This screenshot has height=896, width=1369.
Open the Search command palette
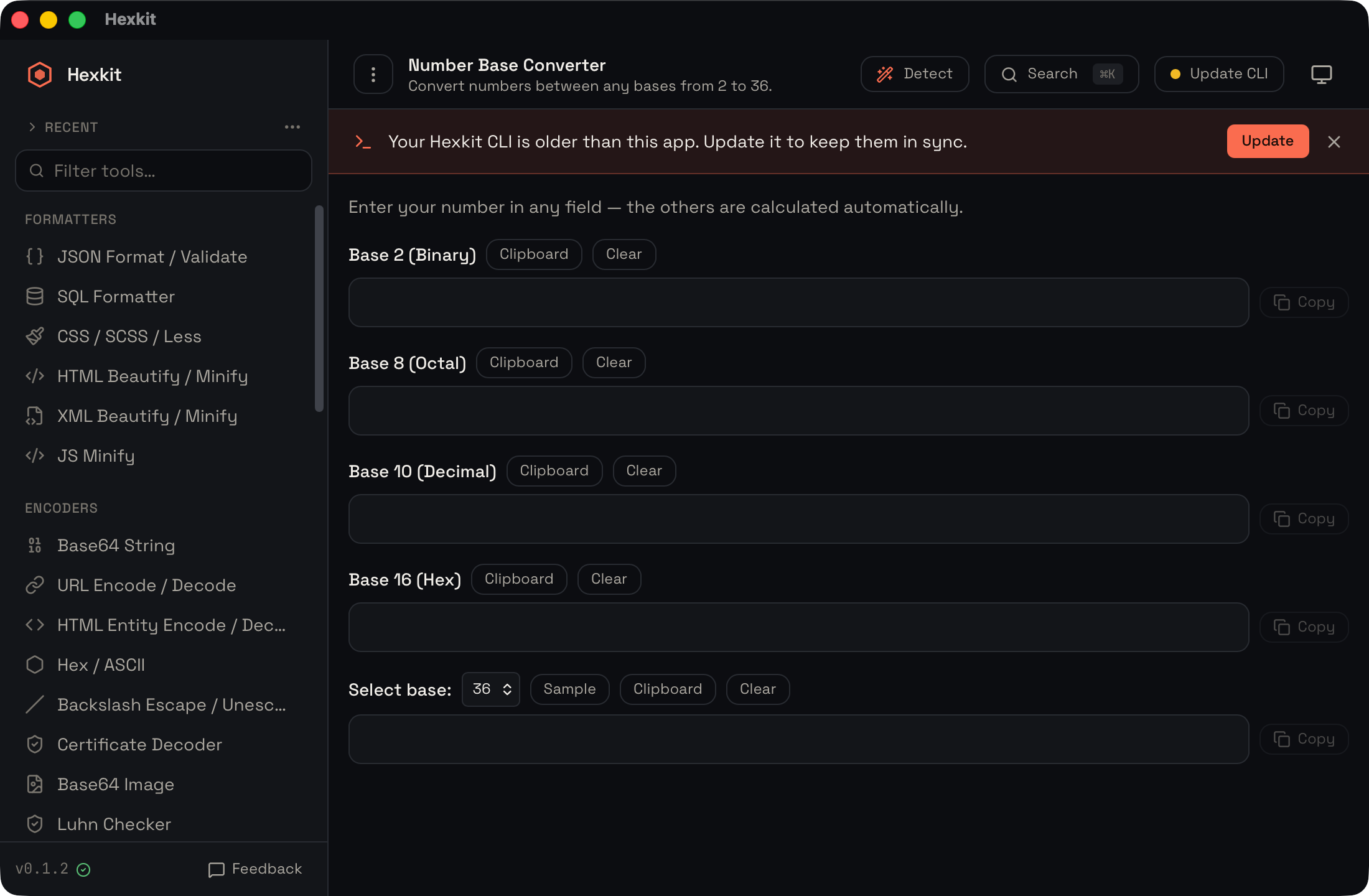pyautogui.click(x=1062, y=74)
